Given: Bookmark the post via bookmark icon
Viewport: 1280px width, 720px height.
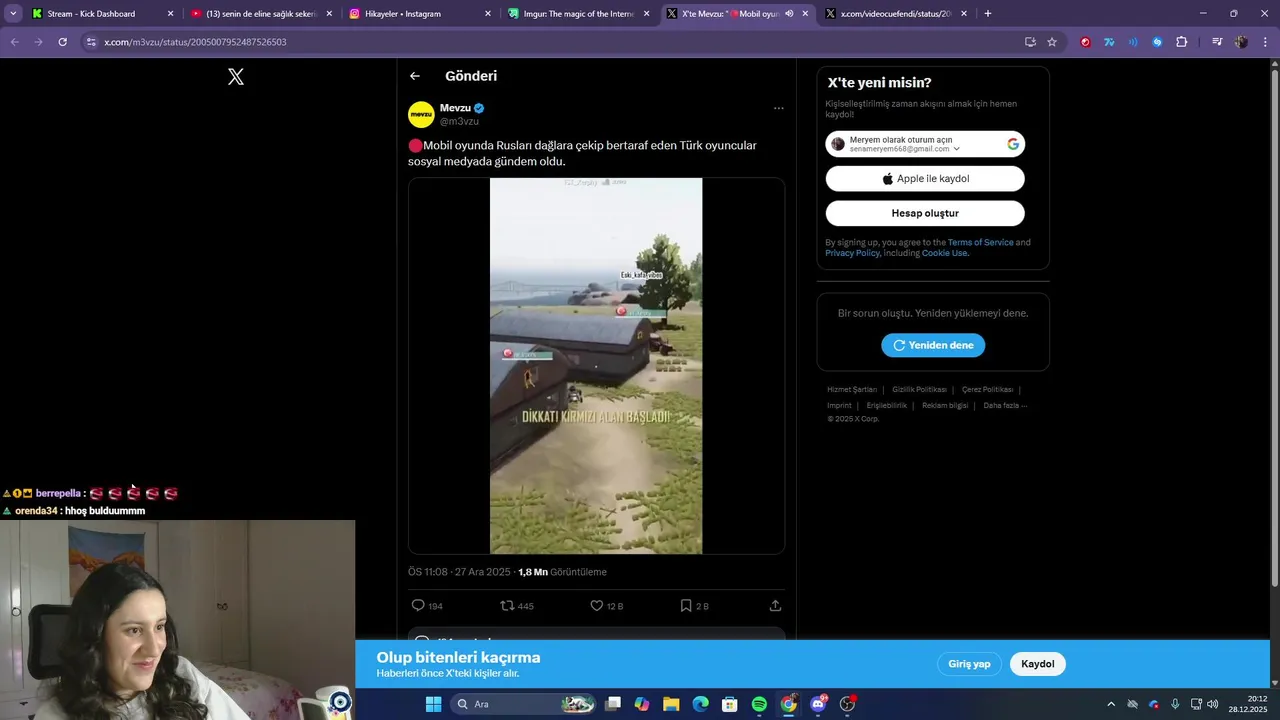Looking at the screenshot, I should click(686, 606).
